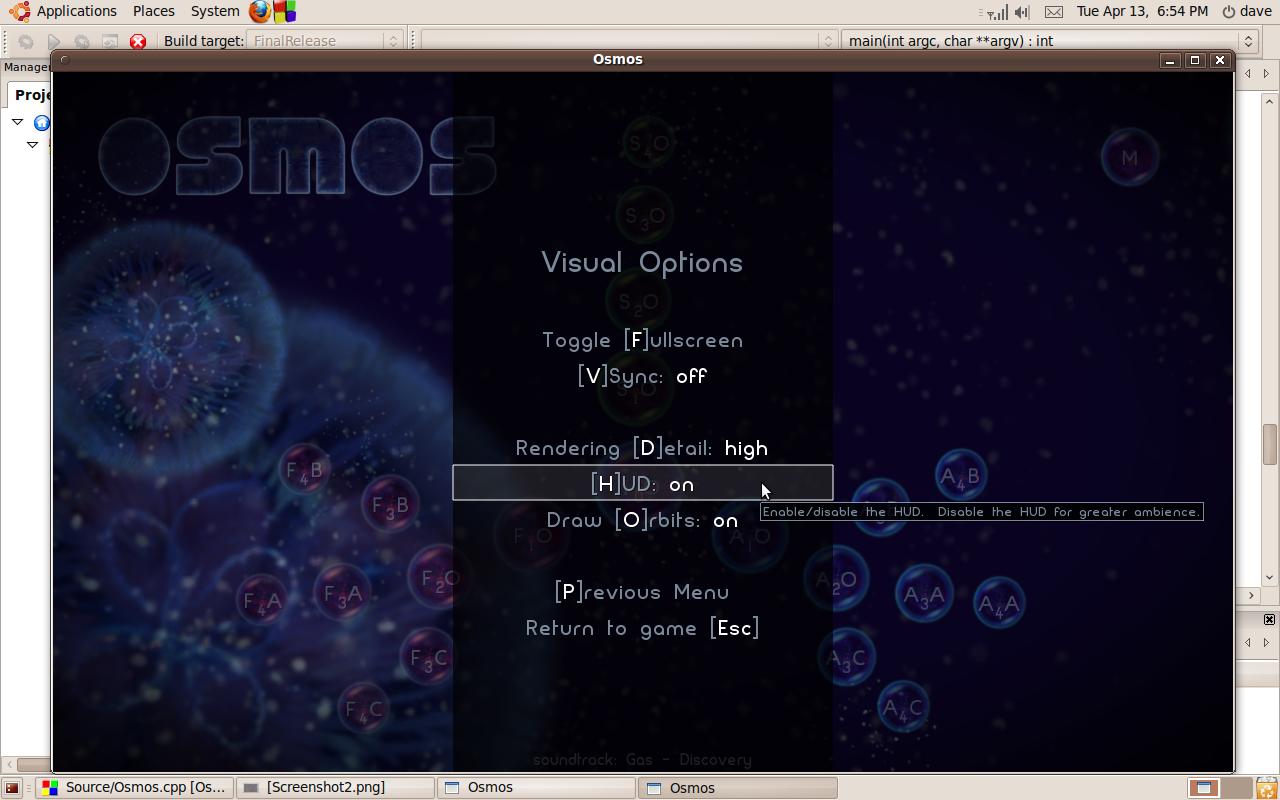Select the A4B level bubble
Viewport: 1280px width, 800px height.
pyautogui.click(x=961, y=477)
